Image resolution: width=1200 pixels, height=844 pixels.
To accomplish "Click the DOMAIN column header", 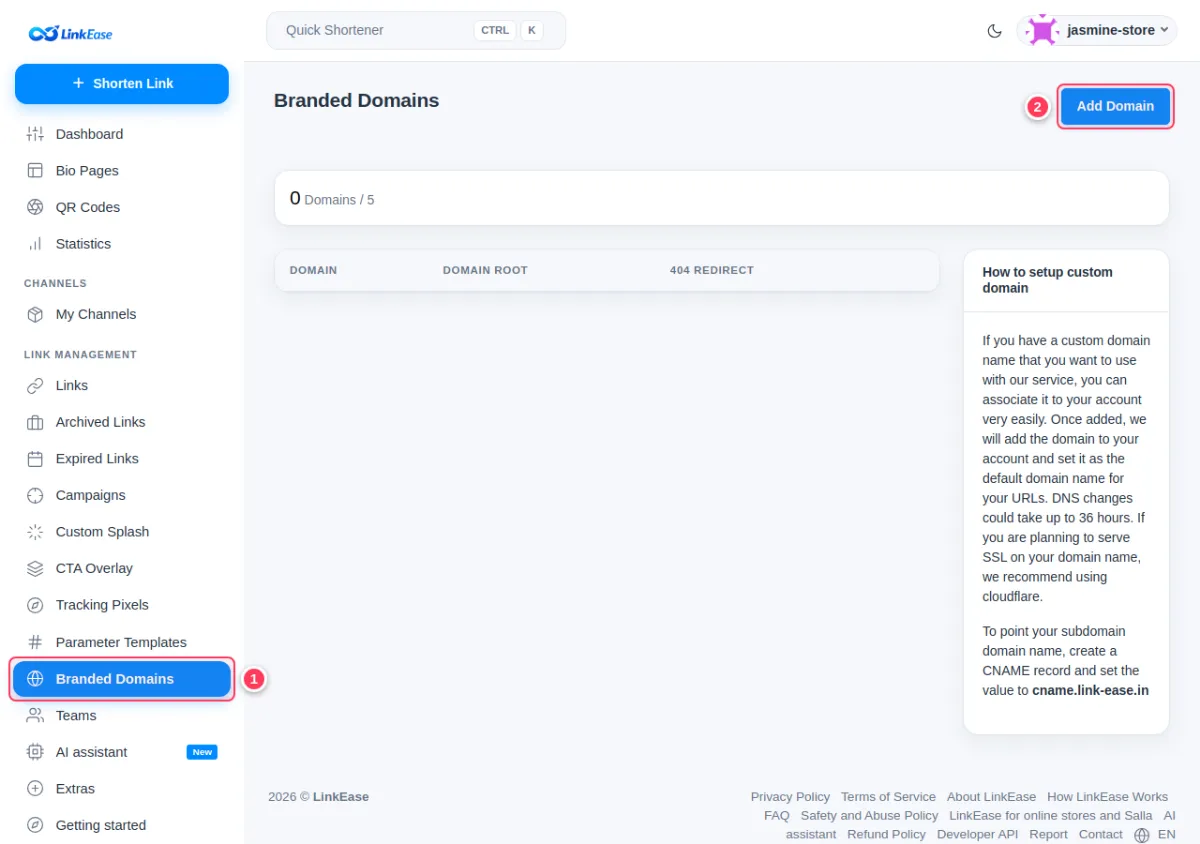I will tap(313, 270).
